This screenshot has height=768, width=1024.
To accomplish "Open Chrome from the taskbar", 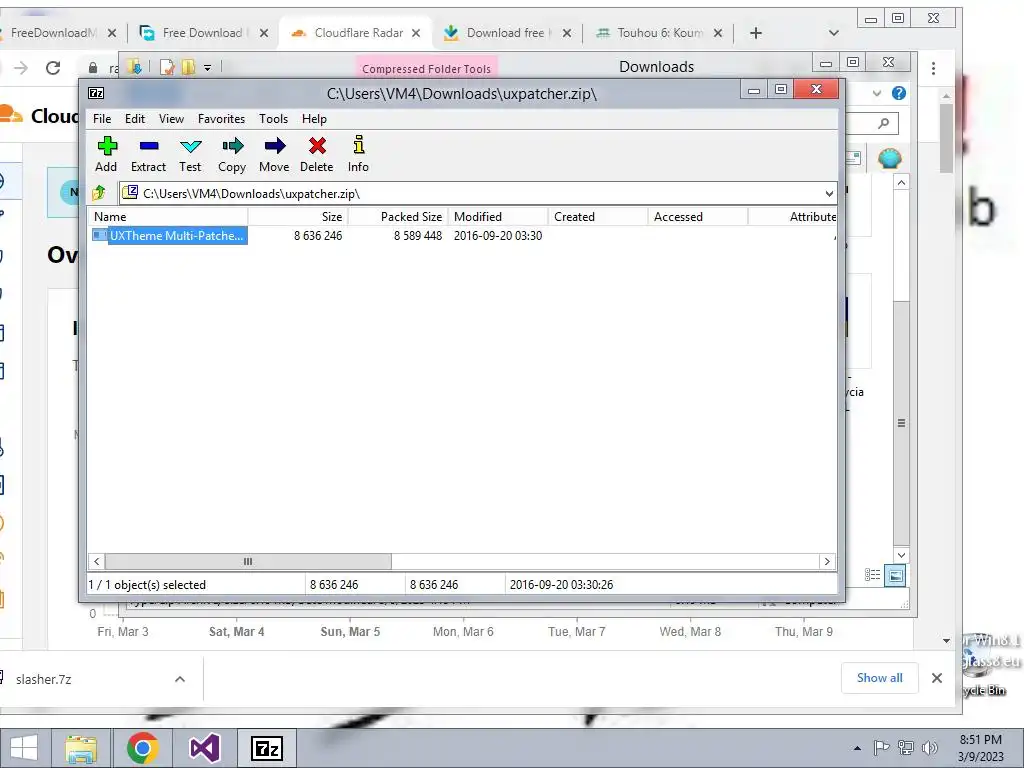I will tap(142, 748).
